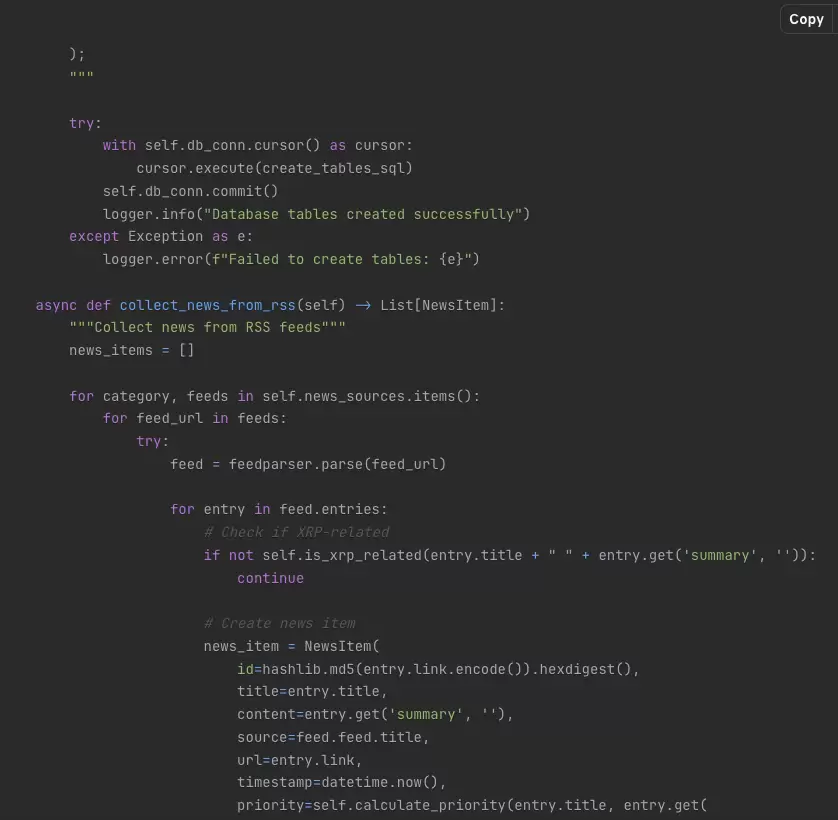Click 'title=entry.title,' line

point(312,691)
